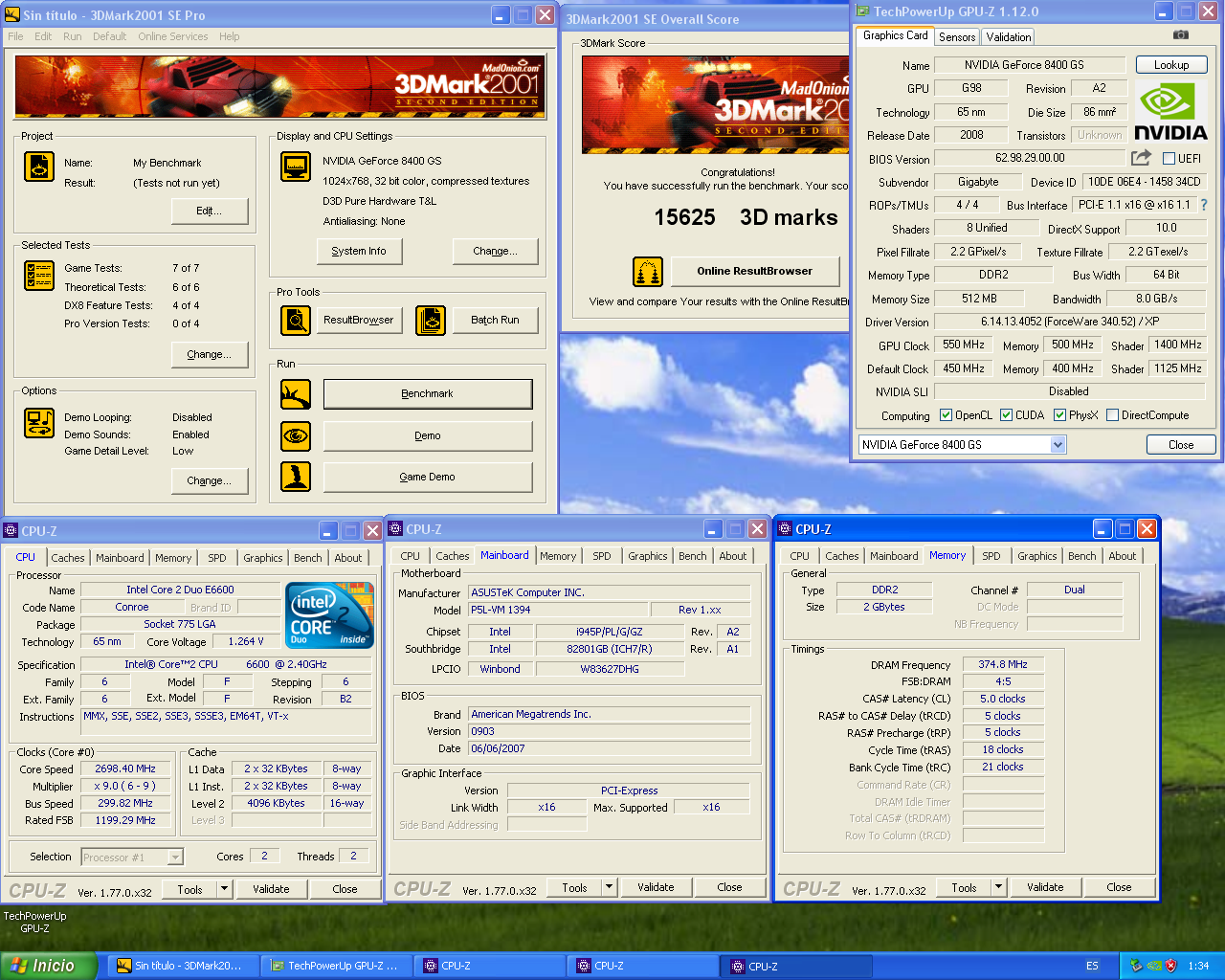1225x980 pixels.
Task: Open the TechPowerUp GPU-Z desktop shortcut
Action: pyautogui.click(x=34, y=922)
